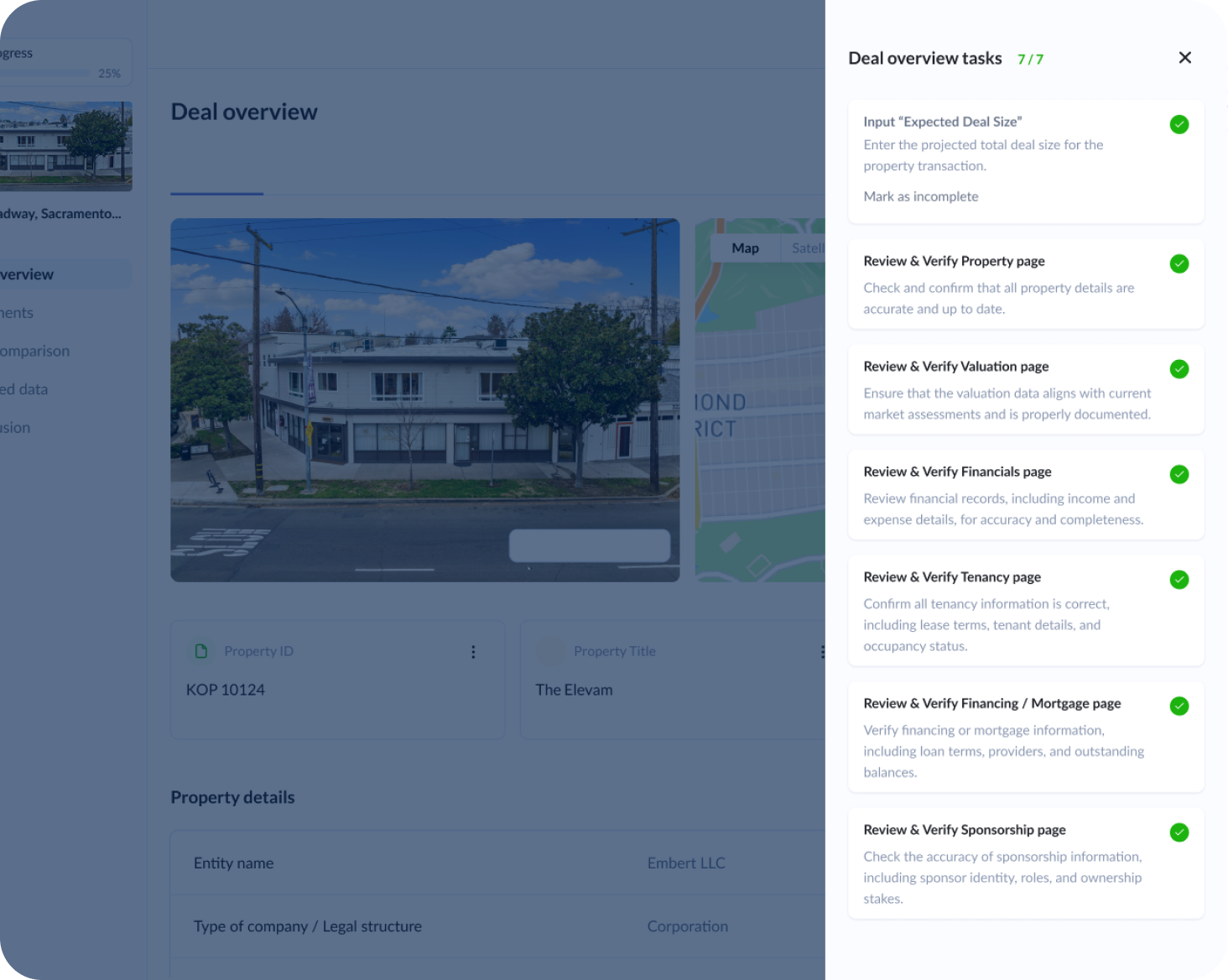This screenshot has height=980, width=1228.
Task: Select Overview in the left sidebar
Action: click(66, 274)
